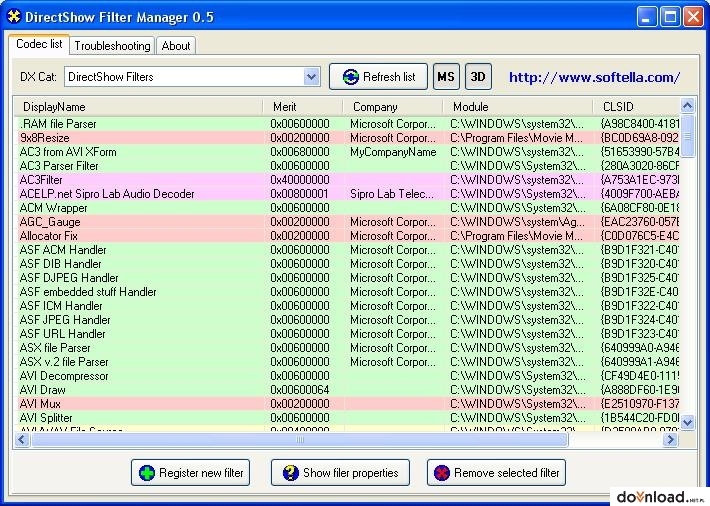The height and width of the screenshot is (506, 710).
Task: Select the ASF ACM Handler row
Action: point(347,250)
